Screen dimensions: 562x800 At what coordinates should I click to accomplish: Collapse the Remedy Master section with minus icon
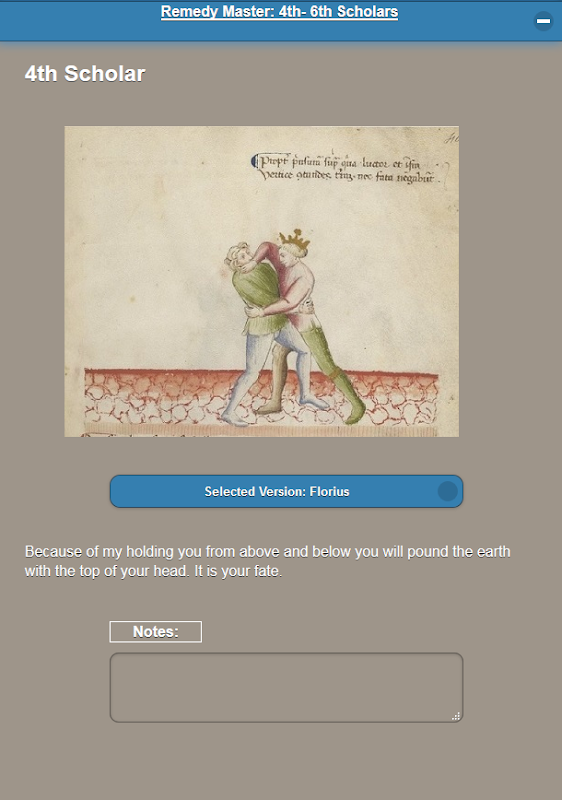coord(543,21)
